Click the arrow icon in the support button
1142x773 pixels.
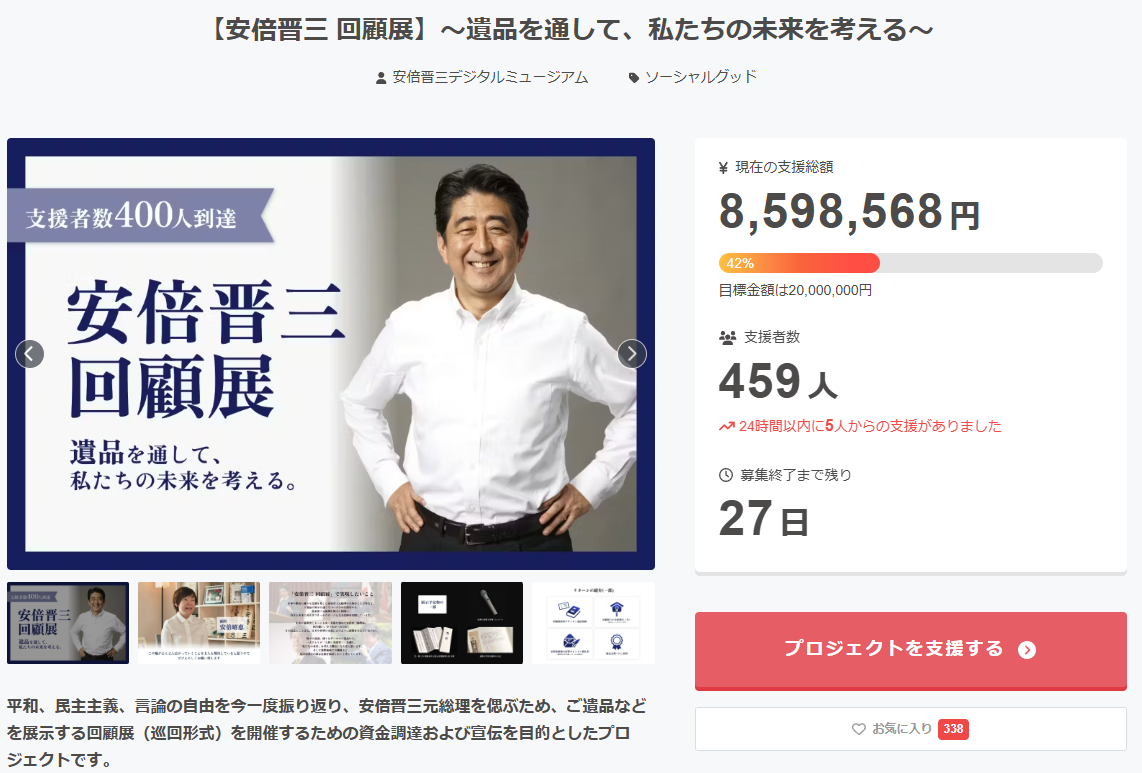[x=1027, y=650]
